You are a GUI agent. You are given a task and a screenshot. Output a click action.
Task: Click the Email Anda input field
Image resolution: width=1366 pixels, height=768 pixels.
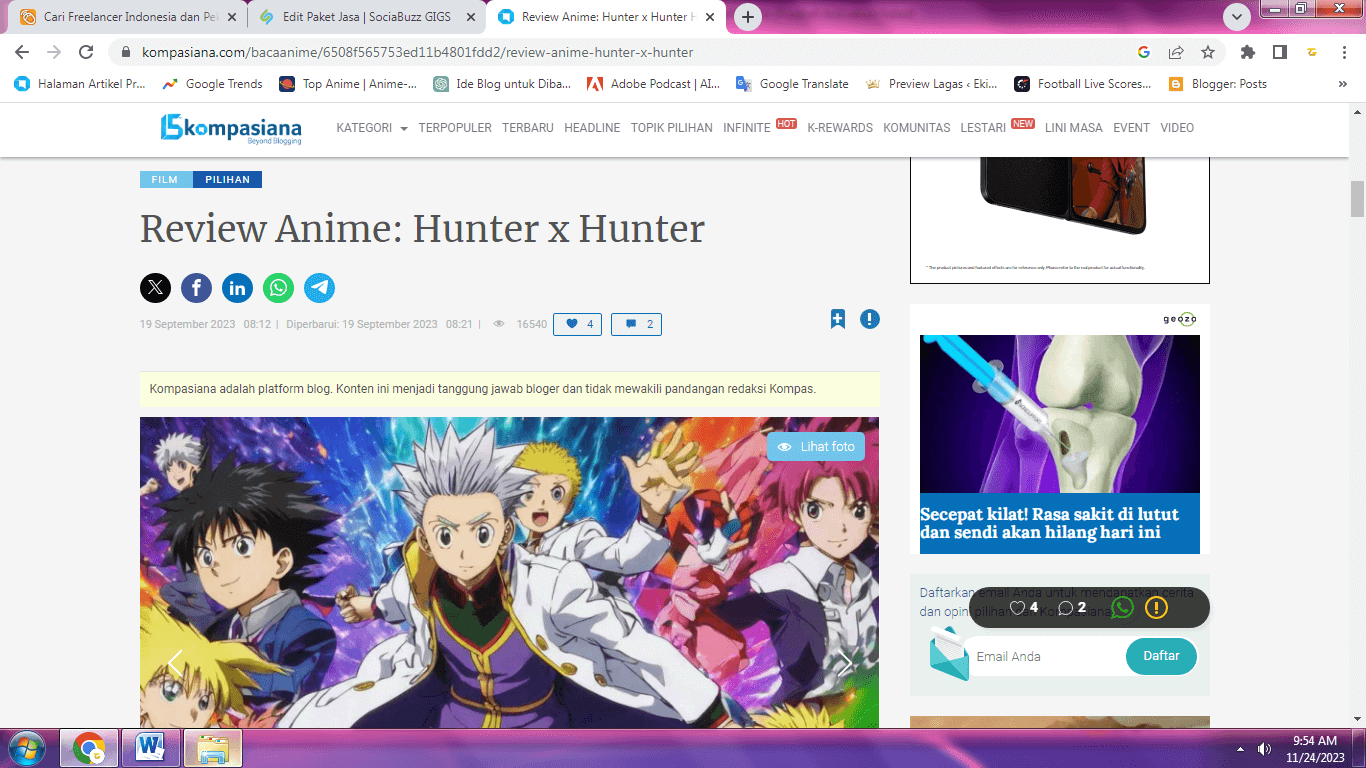(x=1046, y=656)
